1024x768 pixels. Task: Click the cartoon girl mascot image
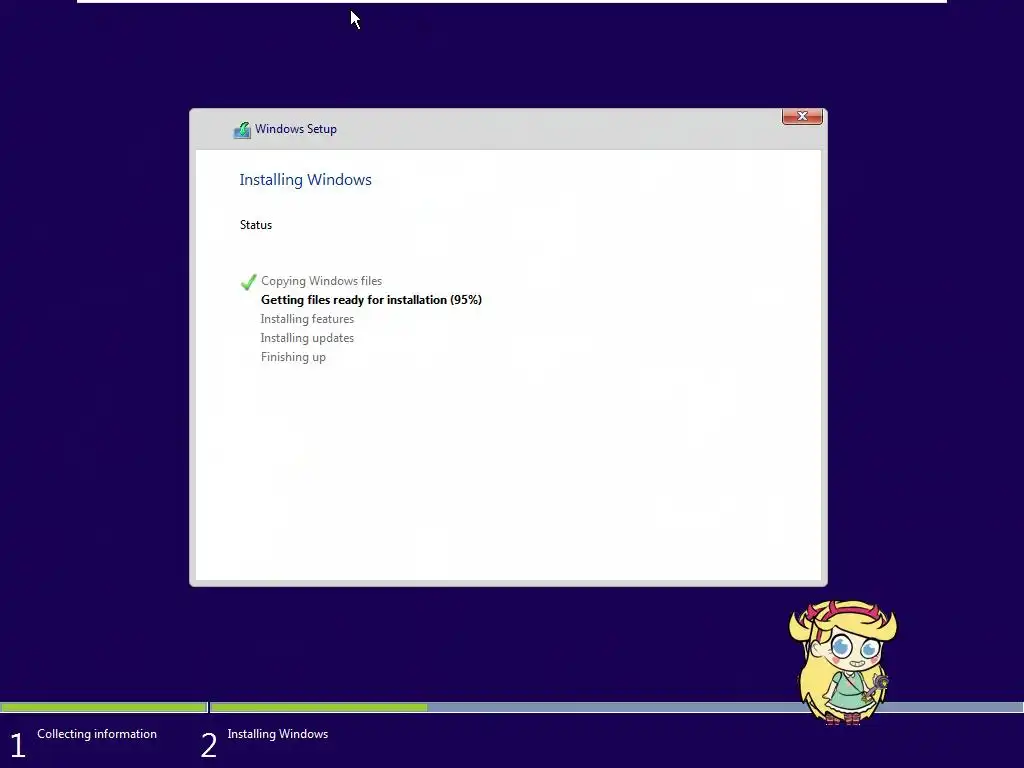coord(842,662)
